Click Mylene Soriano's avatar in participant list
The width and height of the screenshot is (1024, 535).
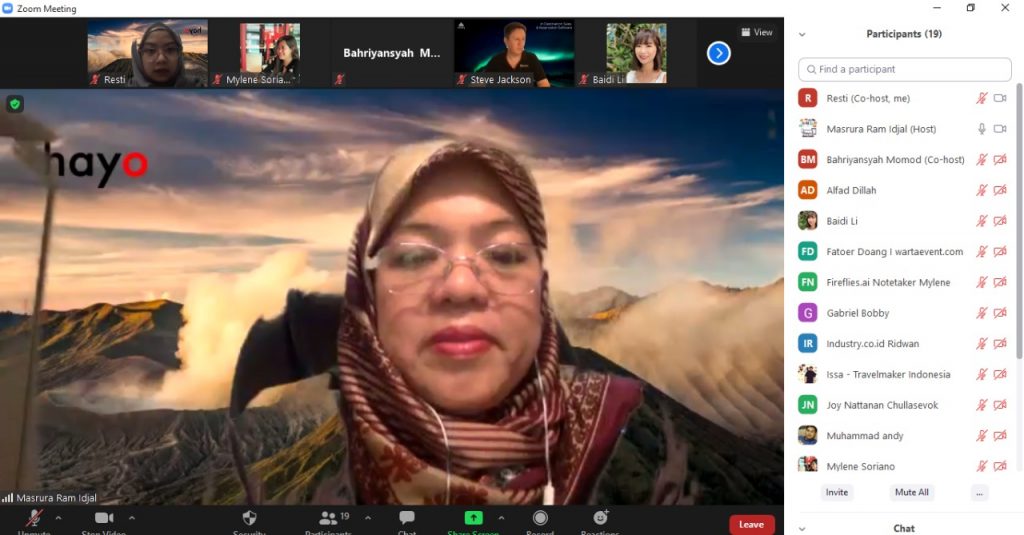click(x=808, y=465)
